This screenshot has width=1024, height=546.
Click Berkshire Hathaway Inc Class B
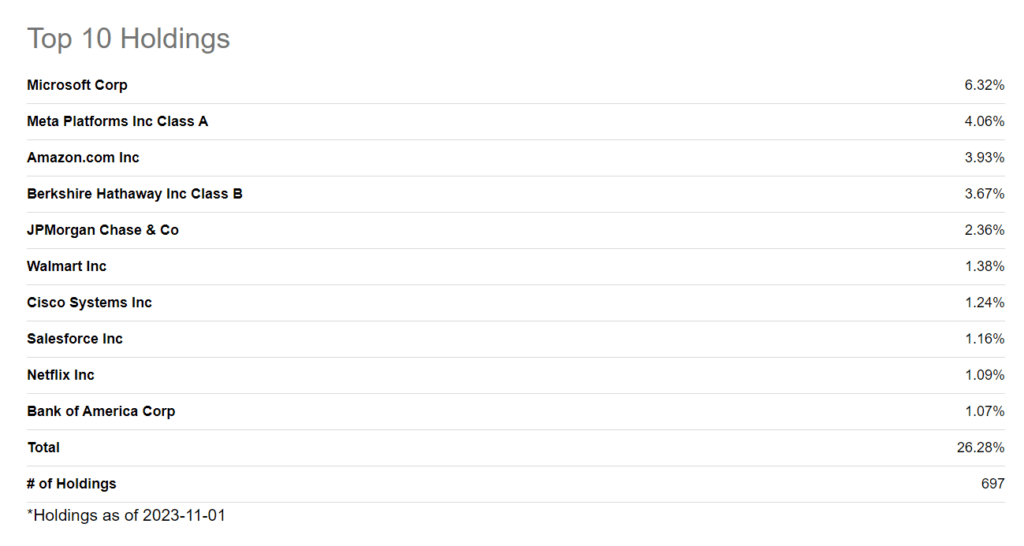pos(134,193)
